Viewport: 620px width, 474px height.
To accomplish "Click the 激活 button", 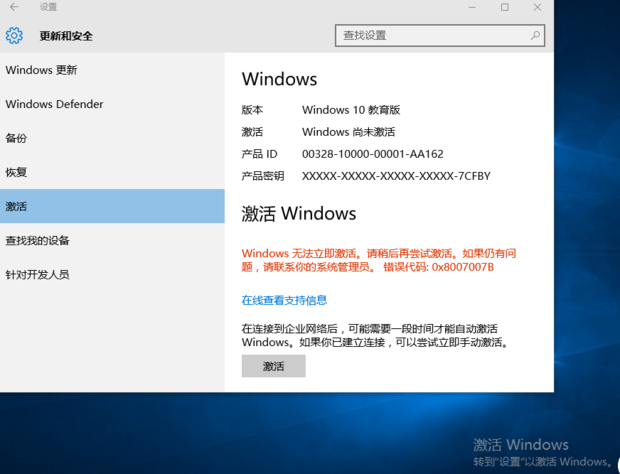I will coord(274,366).
